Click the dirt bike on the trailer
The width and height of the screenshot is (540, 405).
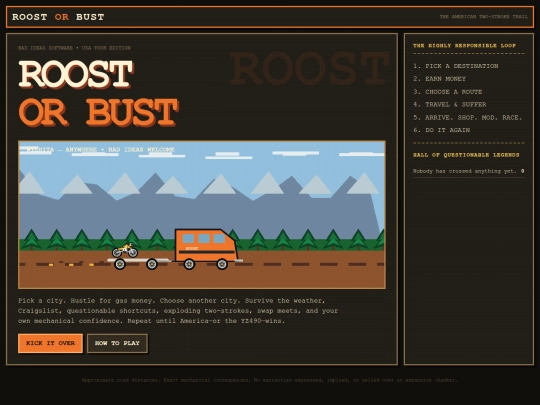tap(125, 250)
